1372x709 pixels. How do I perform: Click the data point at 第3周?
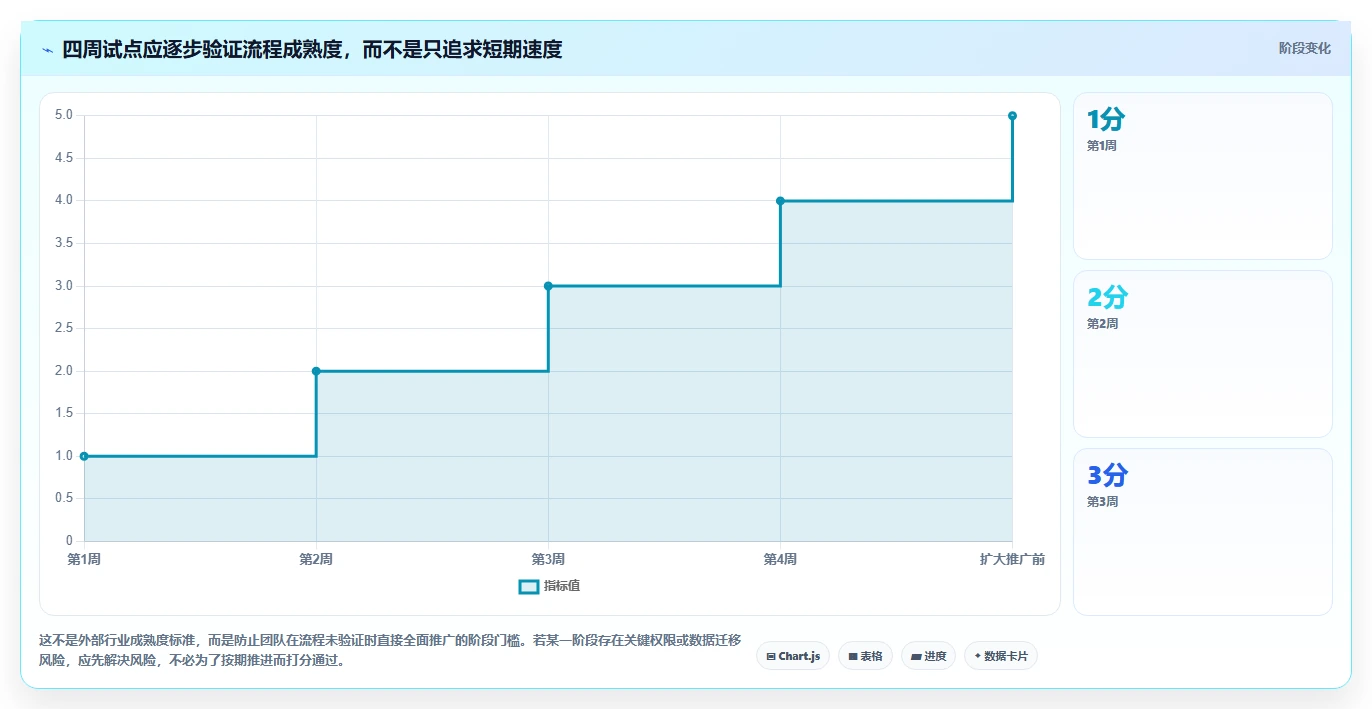coord(548,286)
